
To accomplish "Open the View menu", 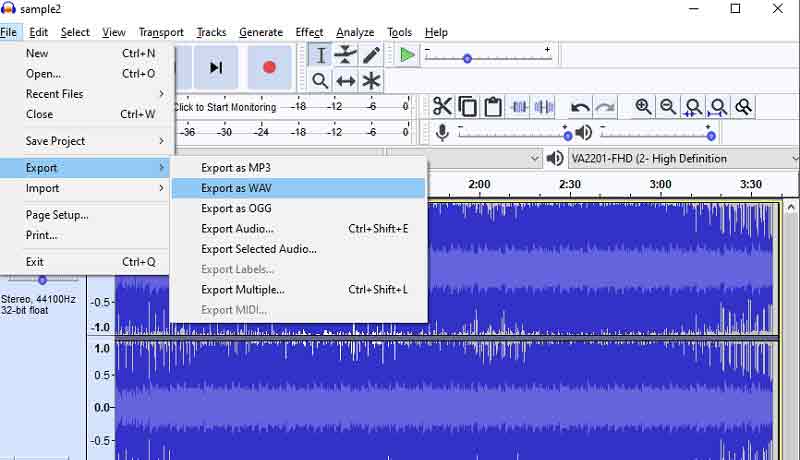I will (x=113, y=32).
